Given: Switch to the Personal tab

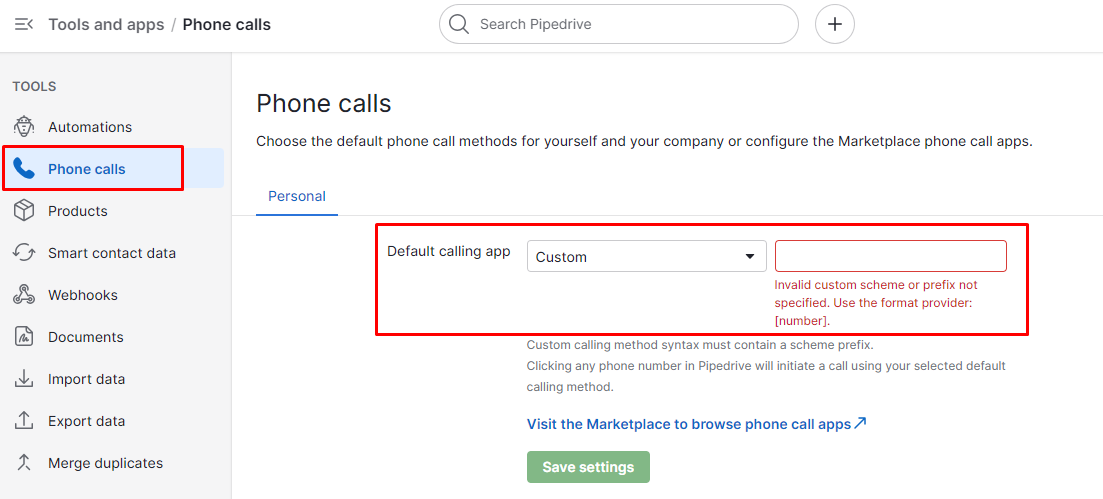Looking at the screenshot, I should pos(297,196).
